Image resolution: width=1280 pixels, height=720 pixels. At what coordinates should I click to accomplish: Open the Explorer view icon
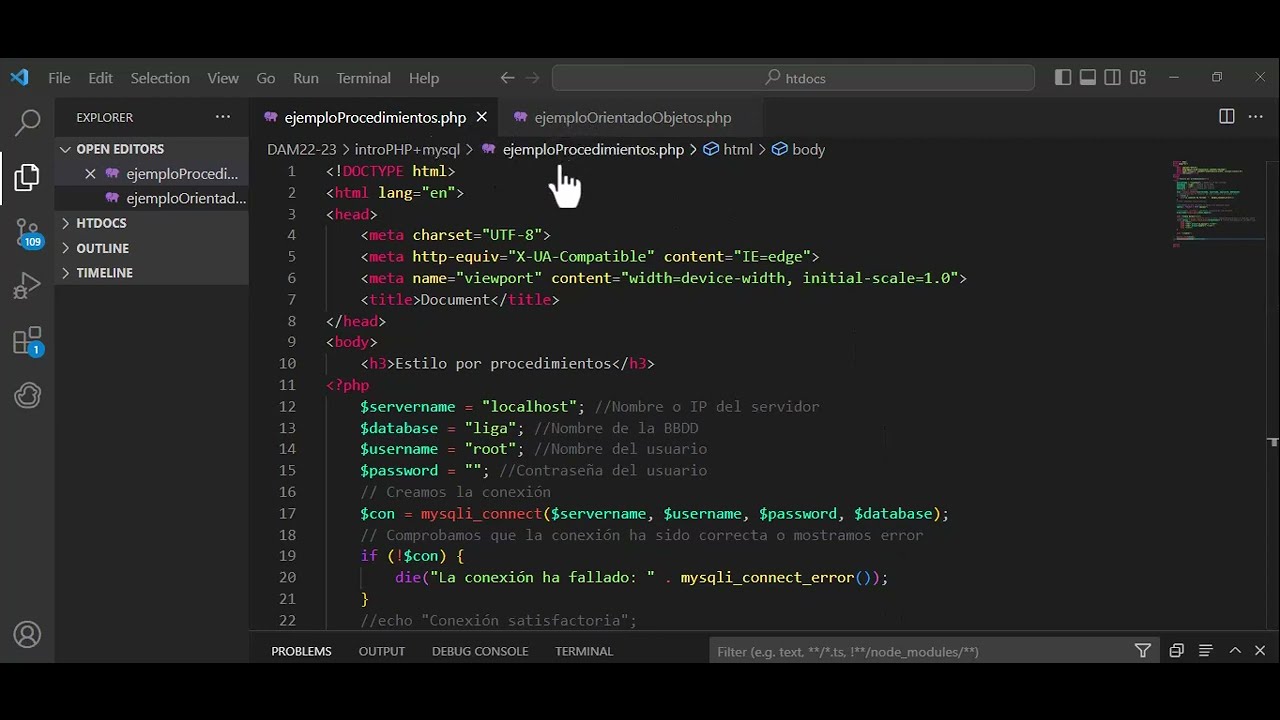point(27,178)
